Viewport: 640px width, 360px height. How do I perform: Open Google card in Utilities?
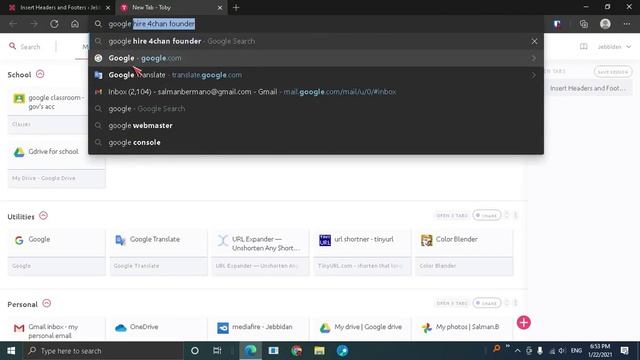coord(56,252)
